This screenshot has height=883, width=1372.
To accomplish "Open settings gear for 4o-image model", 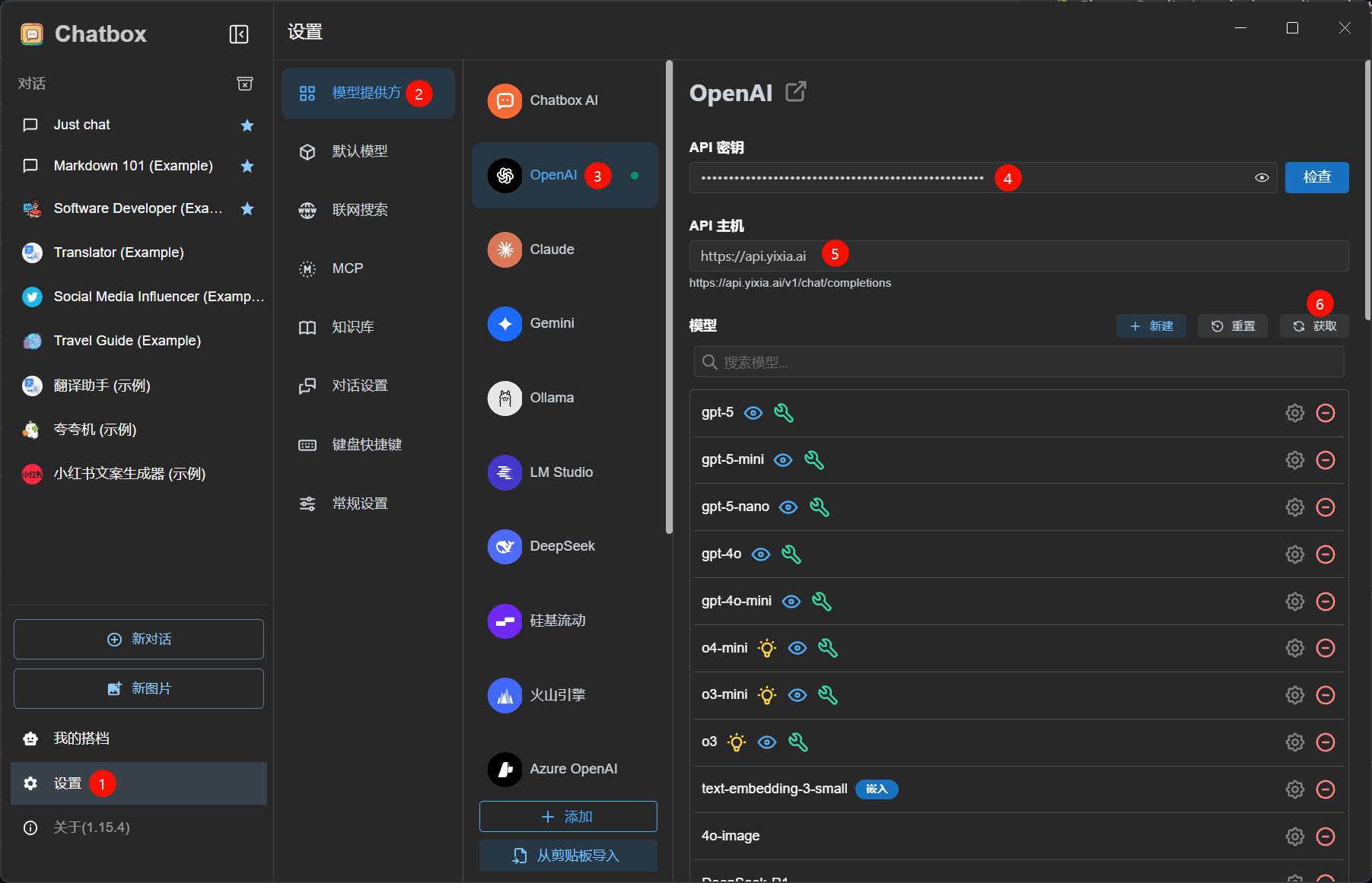I will [x=1295, y=837].
